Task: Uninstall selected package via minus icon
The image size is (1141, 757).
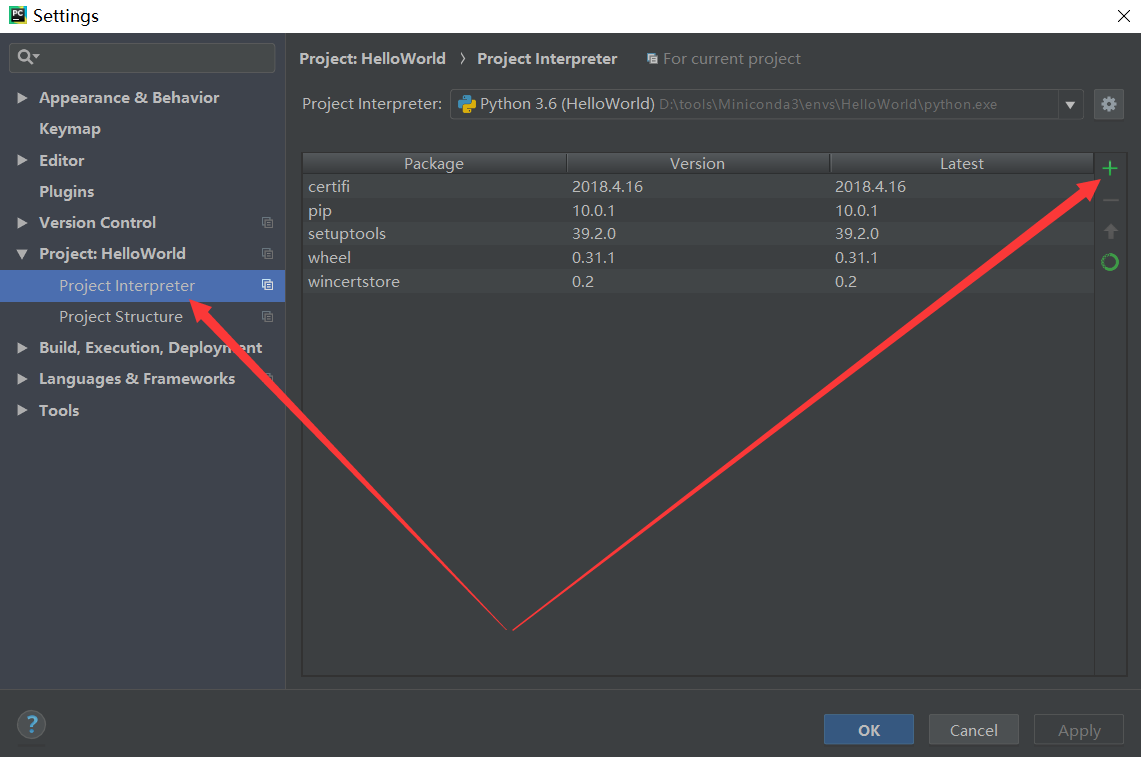Action: [x=1109, y=199]
